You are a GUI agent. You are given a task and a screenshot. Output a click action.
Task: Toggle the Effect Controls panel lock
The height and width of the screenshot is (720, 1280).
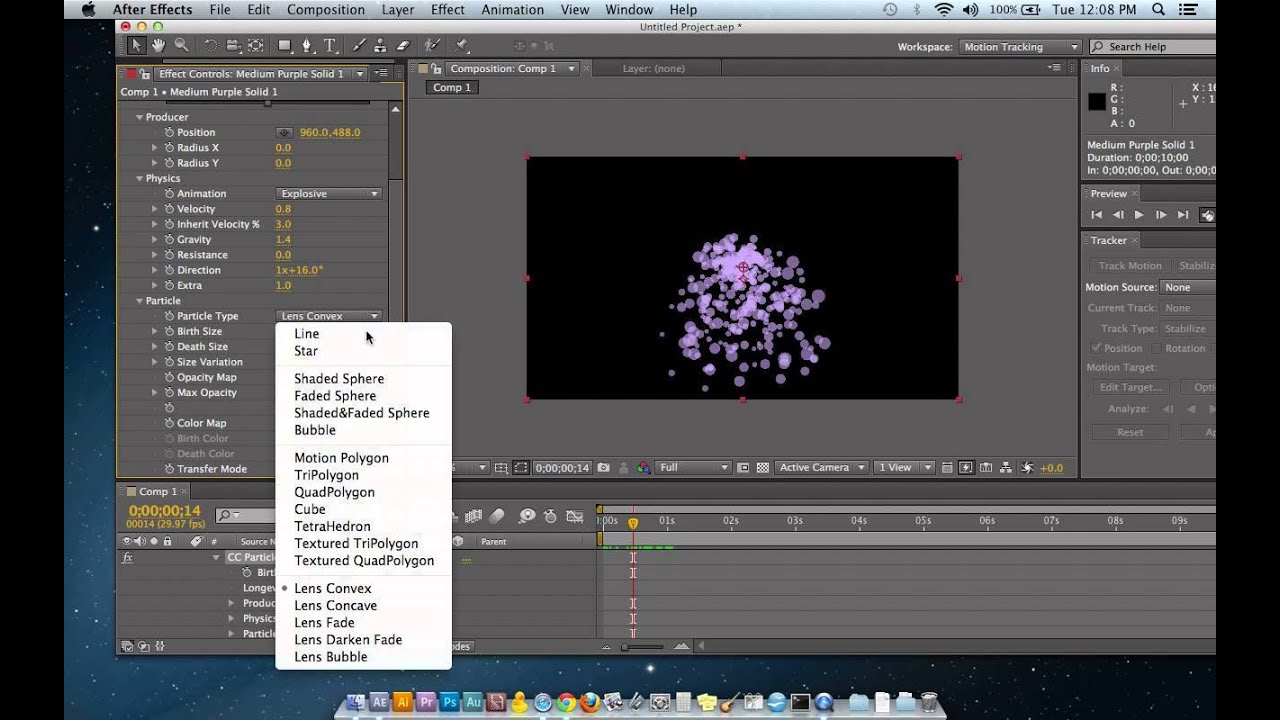point(145,74)
